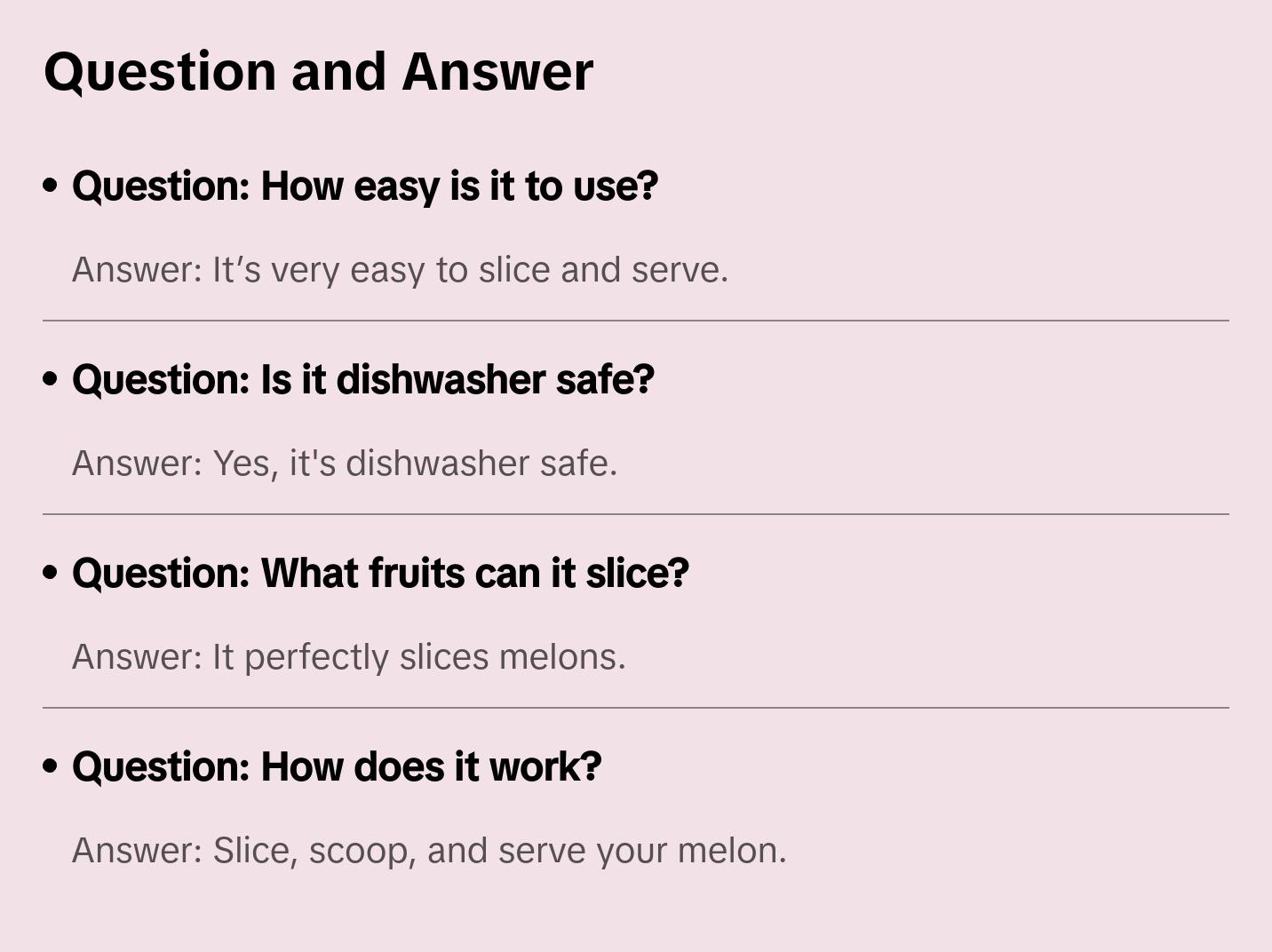The image size is (1272, 952).
Task: Click the bullet before 'What fruits can it slice?'
Action: (x=51, y=573)
